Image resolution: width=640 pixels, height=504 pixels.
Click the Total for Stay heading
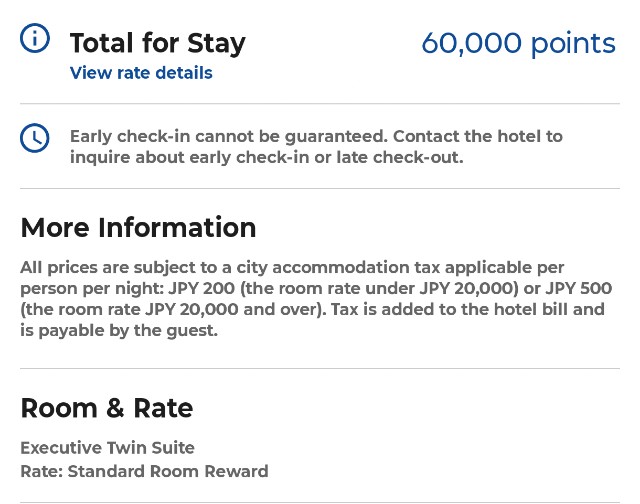[x=158, y=43]
